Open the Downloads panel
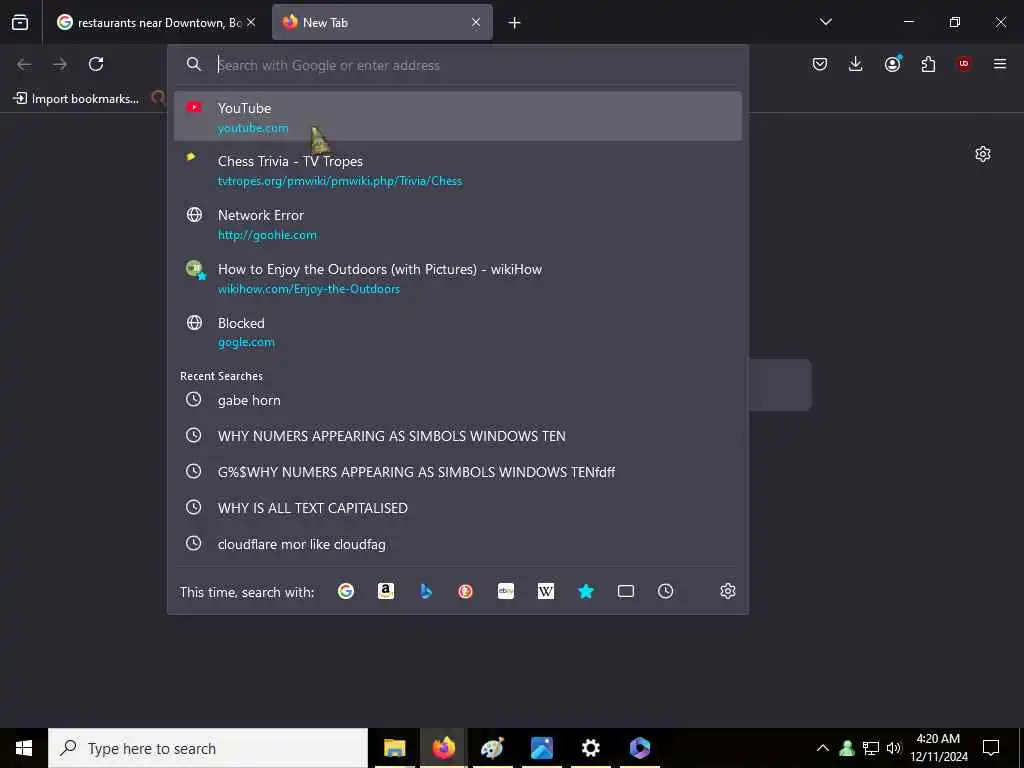 (856, 64)
